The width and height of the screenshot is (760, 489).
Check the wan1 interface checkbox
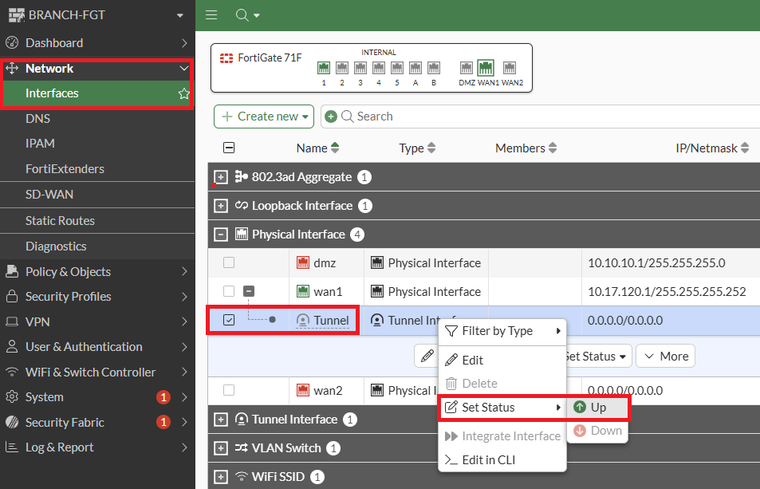pos(229,291)
